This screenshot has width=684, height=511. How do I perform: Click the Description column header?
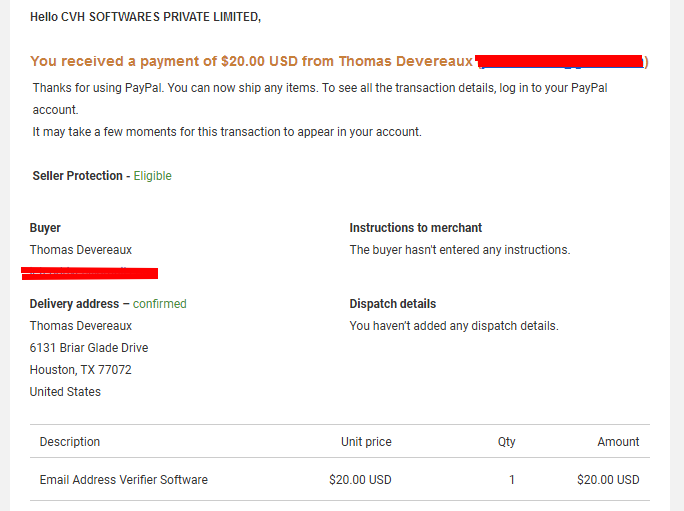point(70,442)
